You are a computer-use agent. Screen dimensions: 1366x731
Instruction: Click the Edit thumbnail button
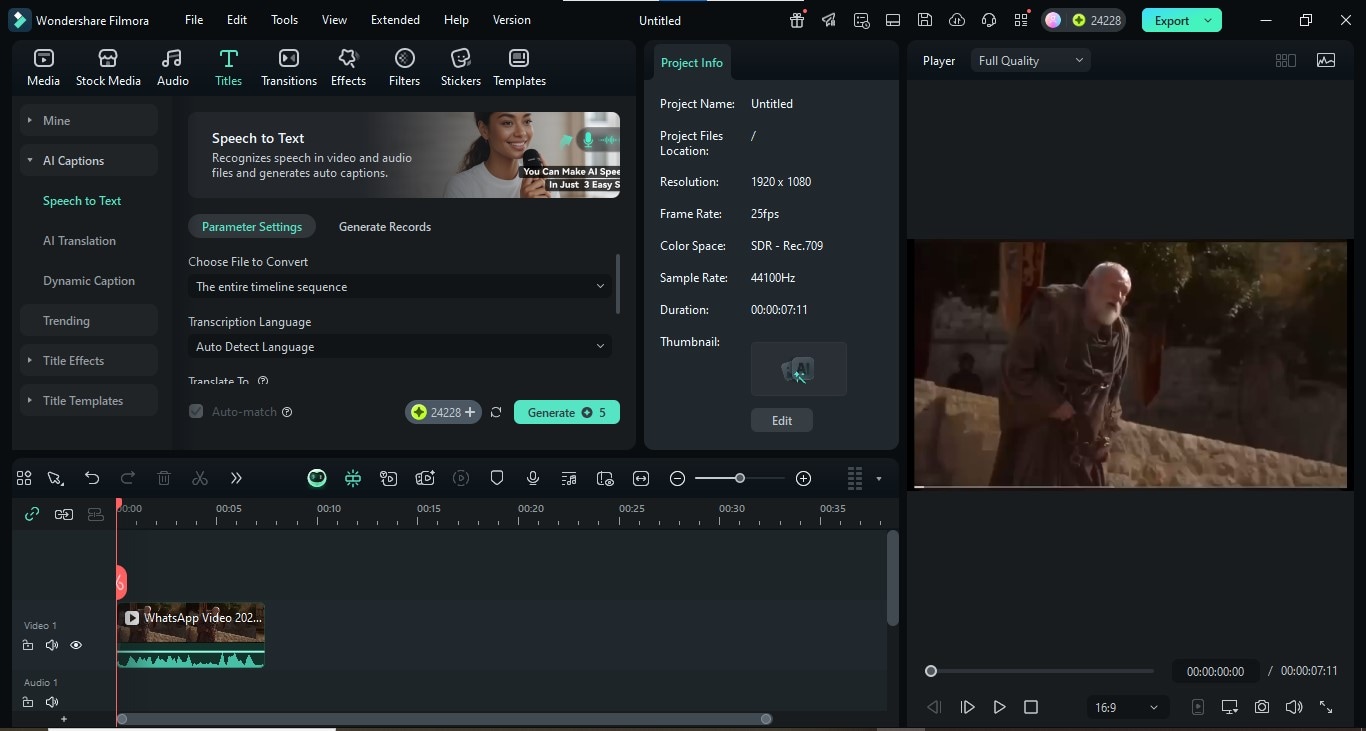click(x=782, y=421)
